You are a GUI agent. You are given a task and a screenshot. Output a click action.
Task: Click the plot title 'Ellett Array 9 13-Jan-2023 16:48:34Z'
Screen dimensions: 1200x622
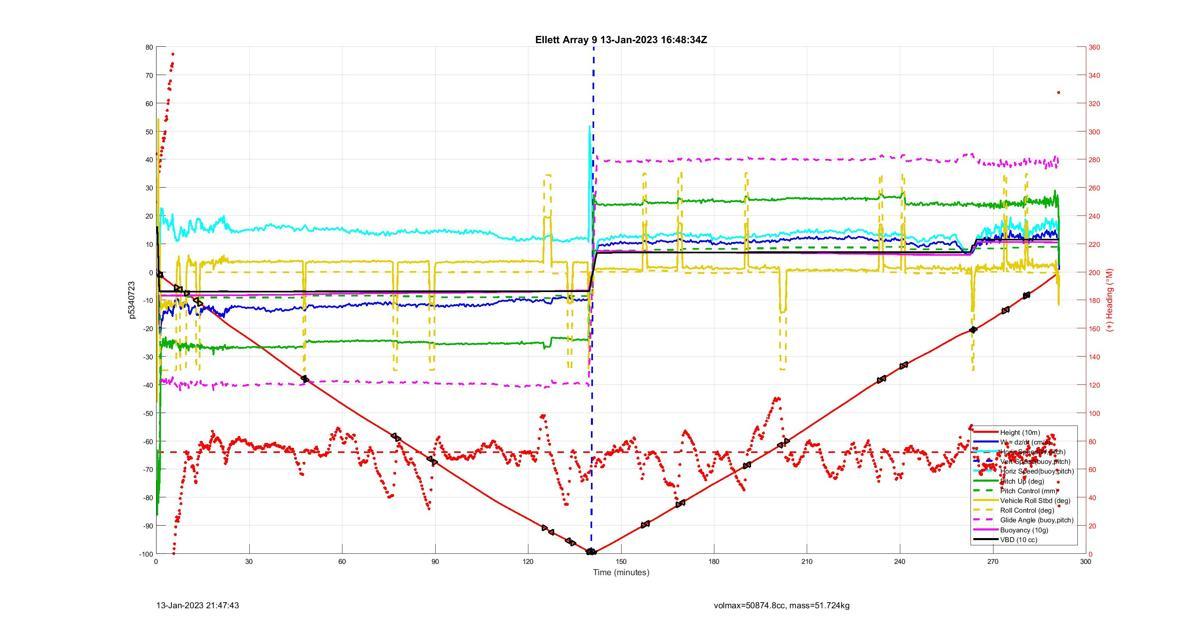click(x=621, y=40)
